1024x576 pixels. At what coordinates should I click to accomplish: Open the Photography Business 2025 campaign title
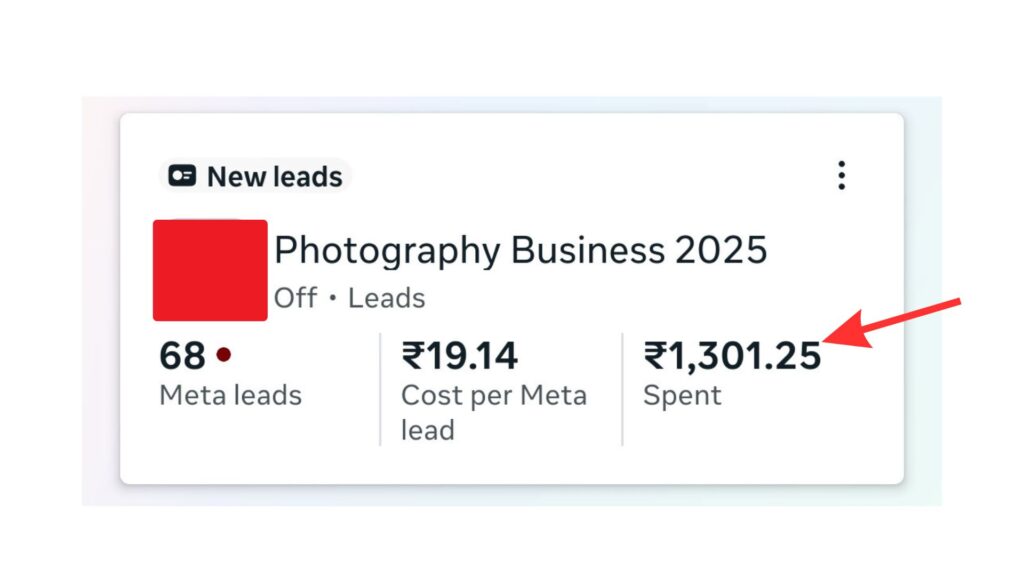pos(520,250)
